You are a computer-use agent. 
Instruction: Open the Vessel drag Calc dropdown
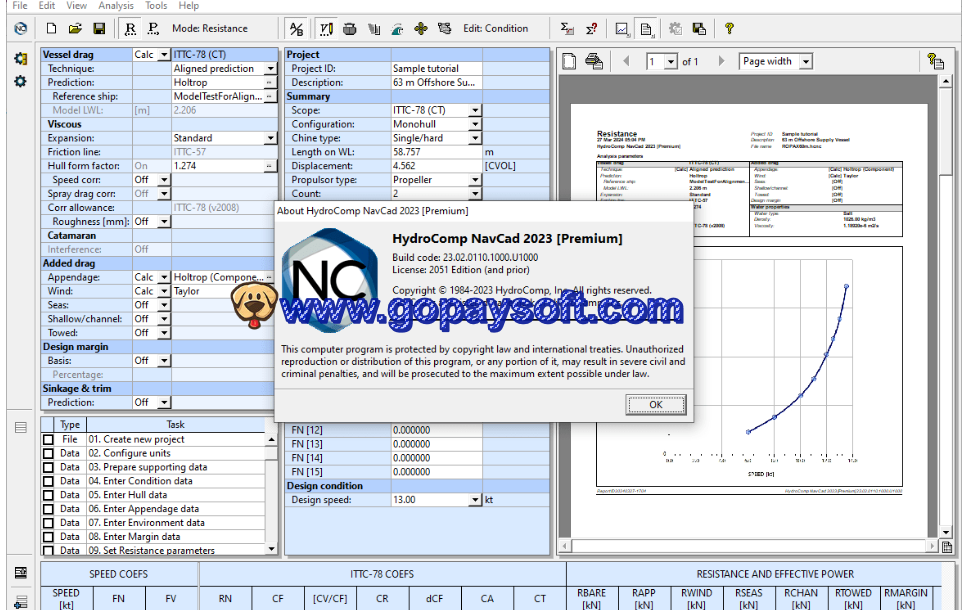tap(164, 55)
